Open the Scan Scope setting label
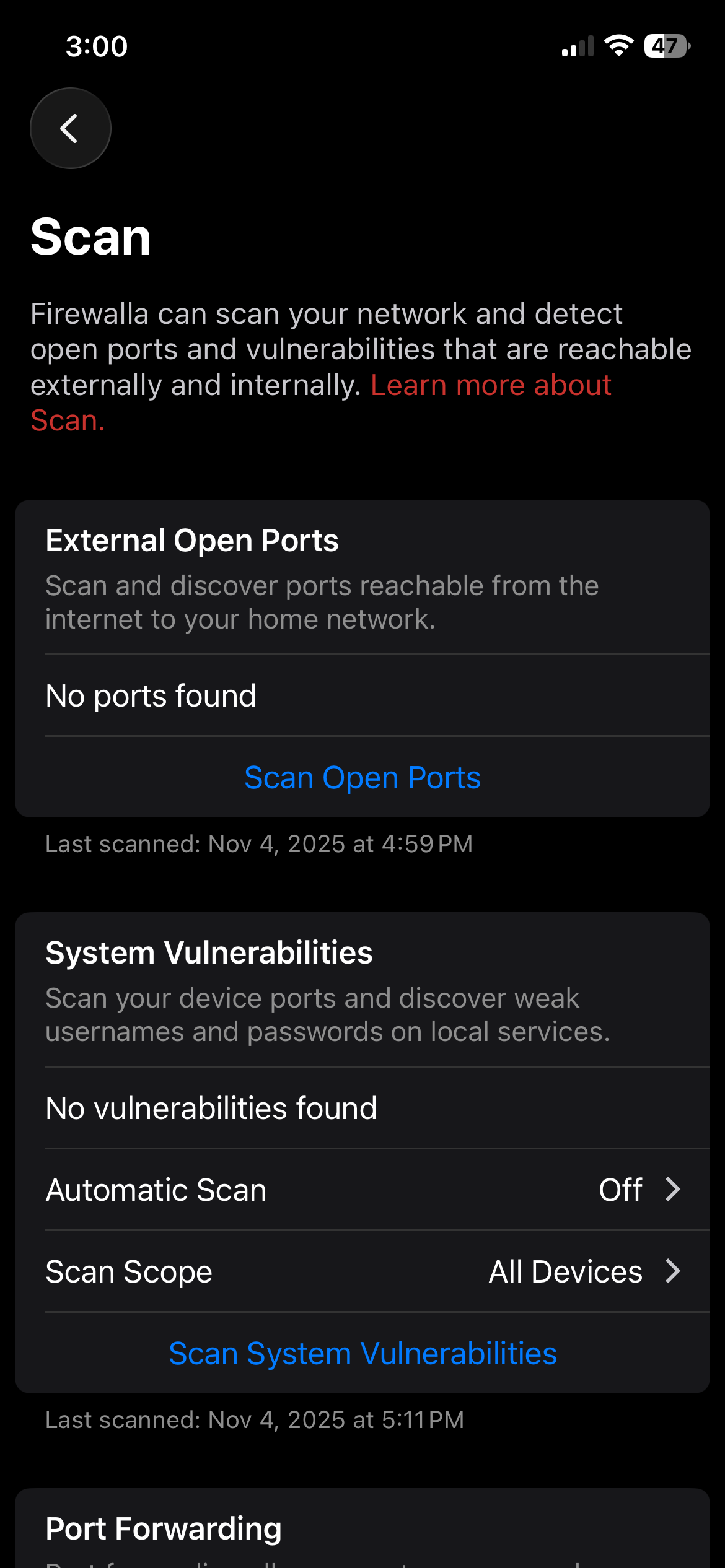The height and width of the screenshot is (1568, 725). [x=129, y=1272]
